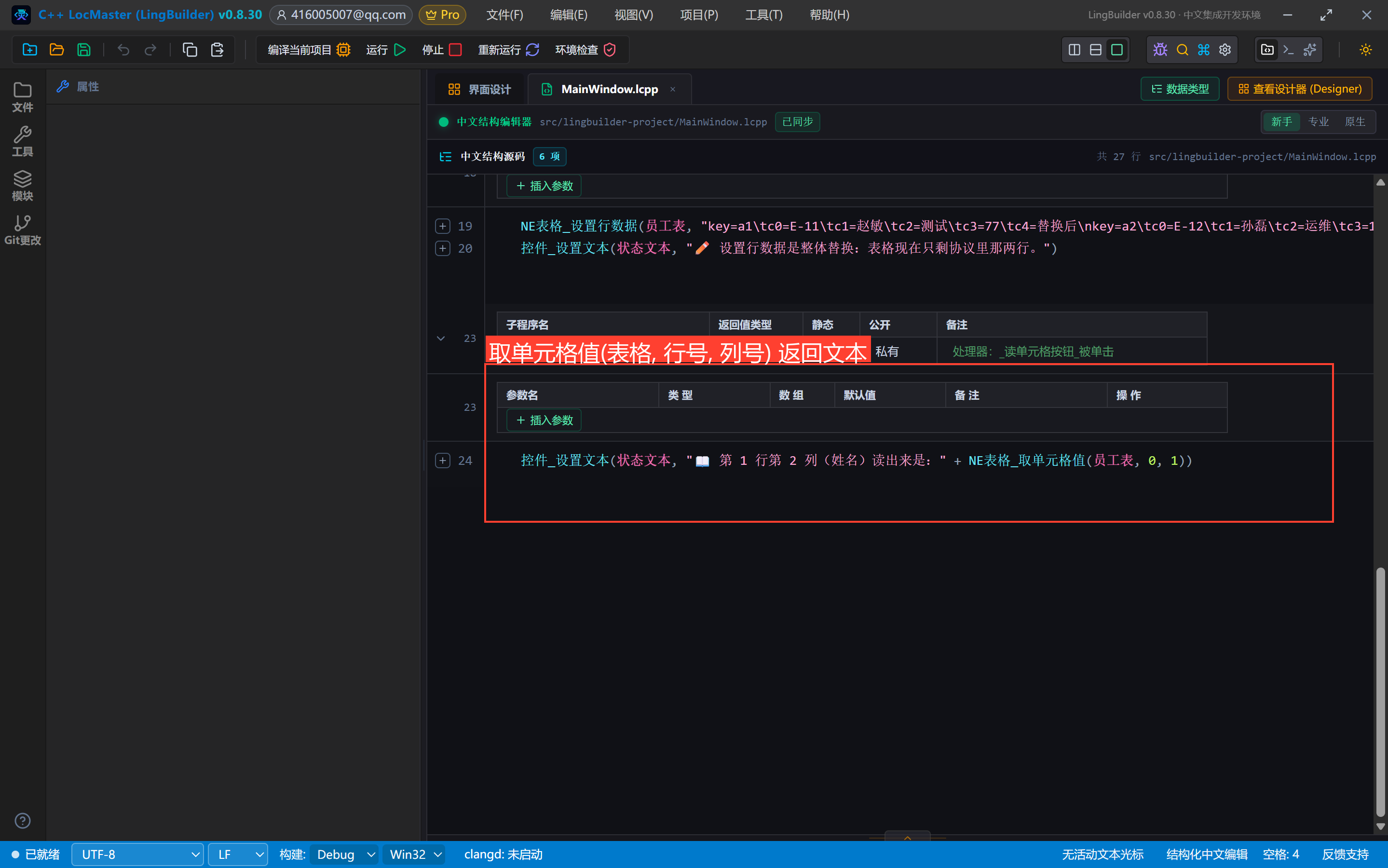Open the 项目(P) menu
The height and width of the screenshot is (868, 1388).
coord(699,15)
